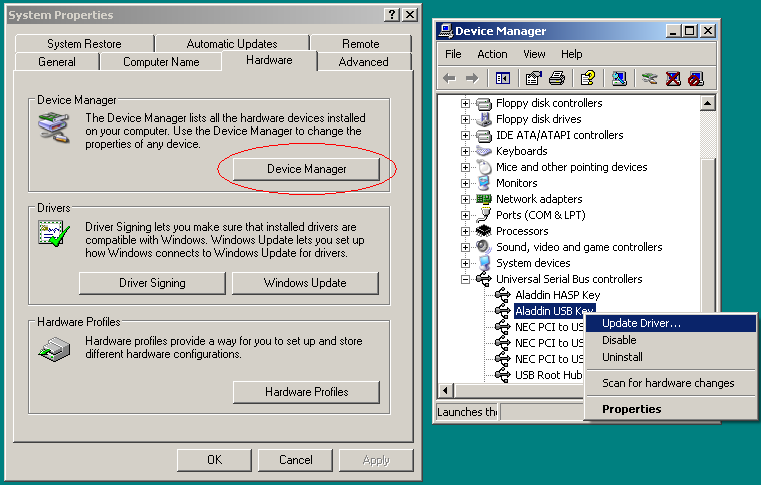The height and width of the screenshot is (485, 761).
Task: Open the Hardware Profiles button
Action: pyautogui.click(x=306, y=392)
